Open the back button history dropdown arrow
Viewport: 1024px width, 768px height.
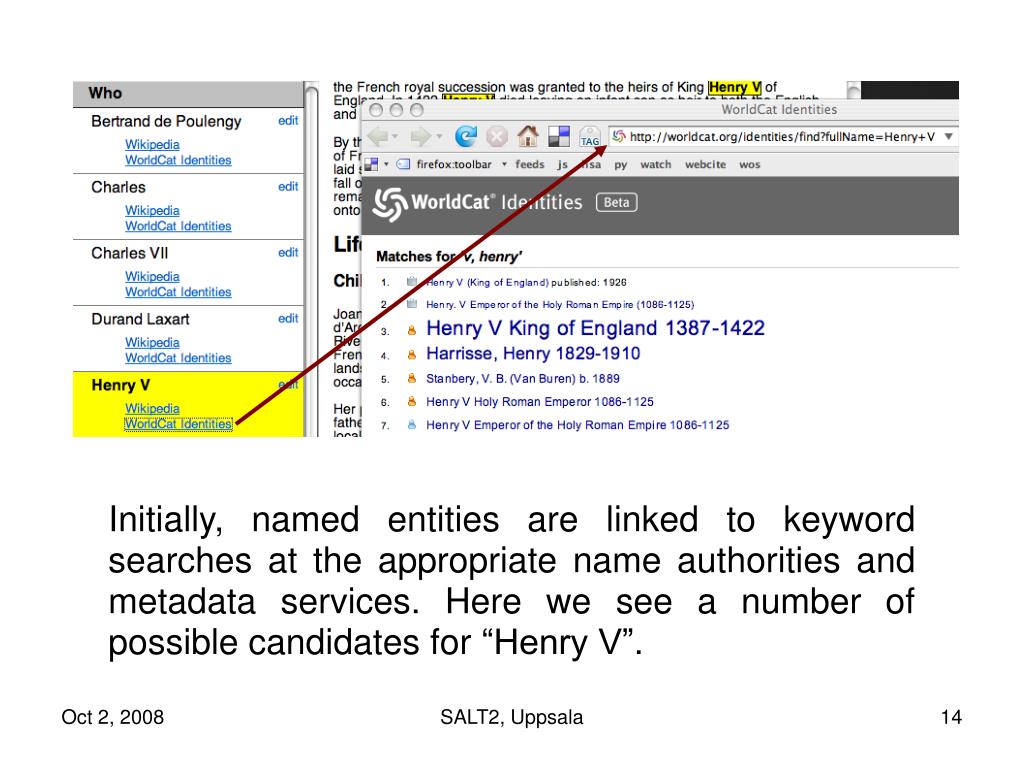point(396,136)
